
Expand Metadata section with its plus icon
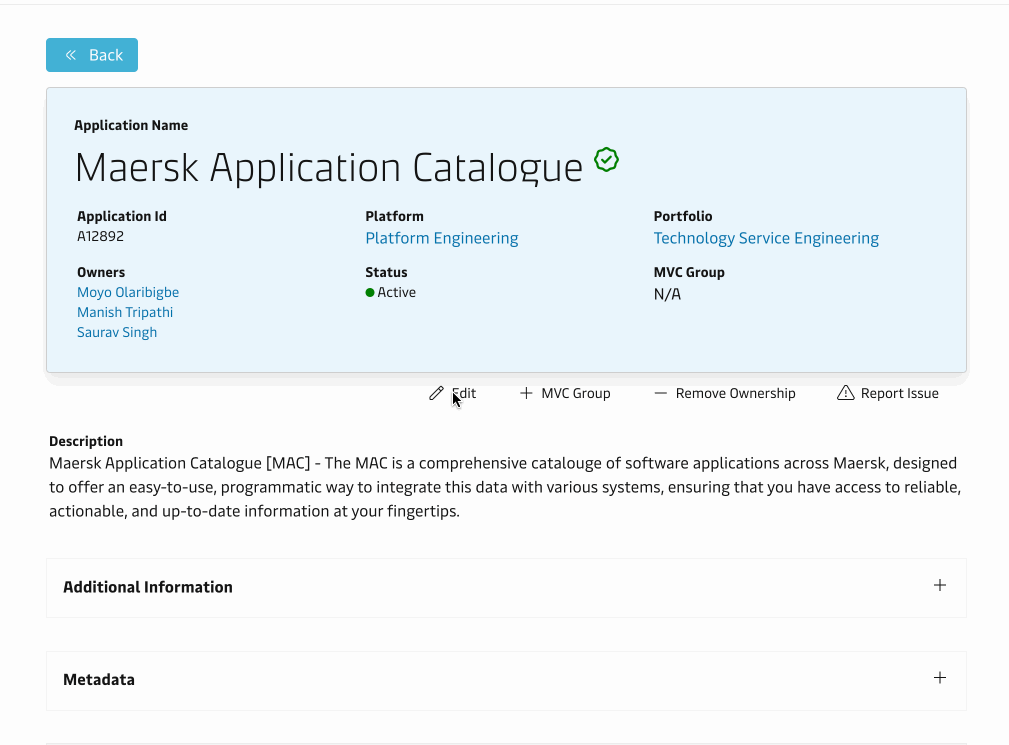(940, 677)
